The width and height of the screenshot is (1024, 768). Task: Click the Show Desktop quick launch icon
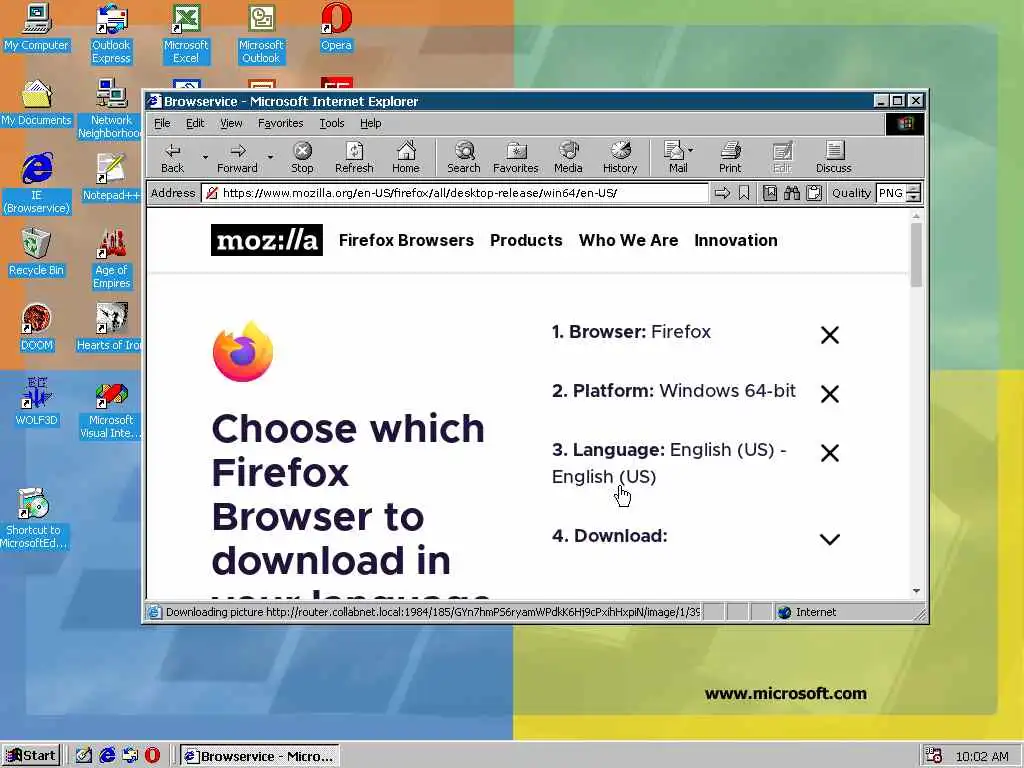84,756
